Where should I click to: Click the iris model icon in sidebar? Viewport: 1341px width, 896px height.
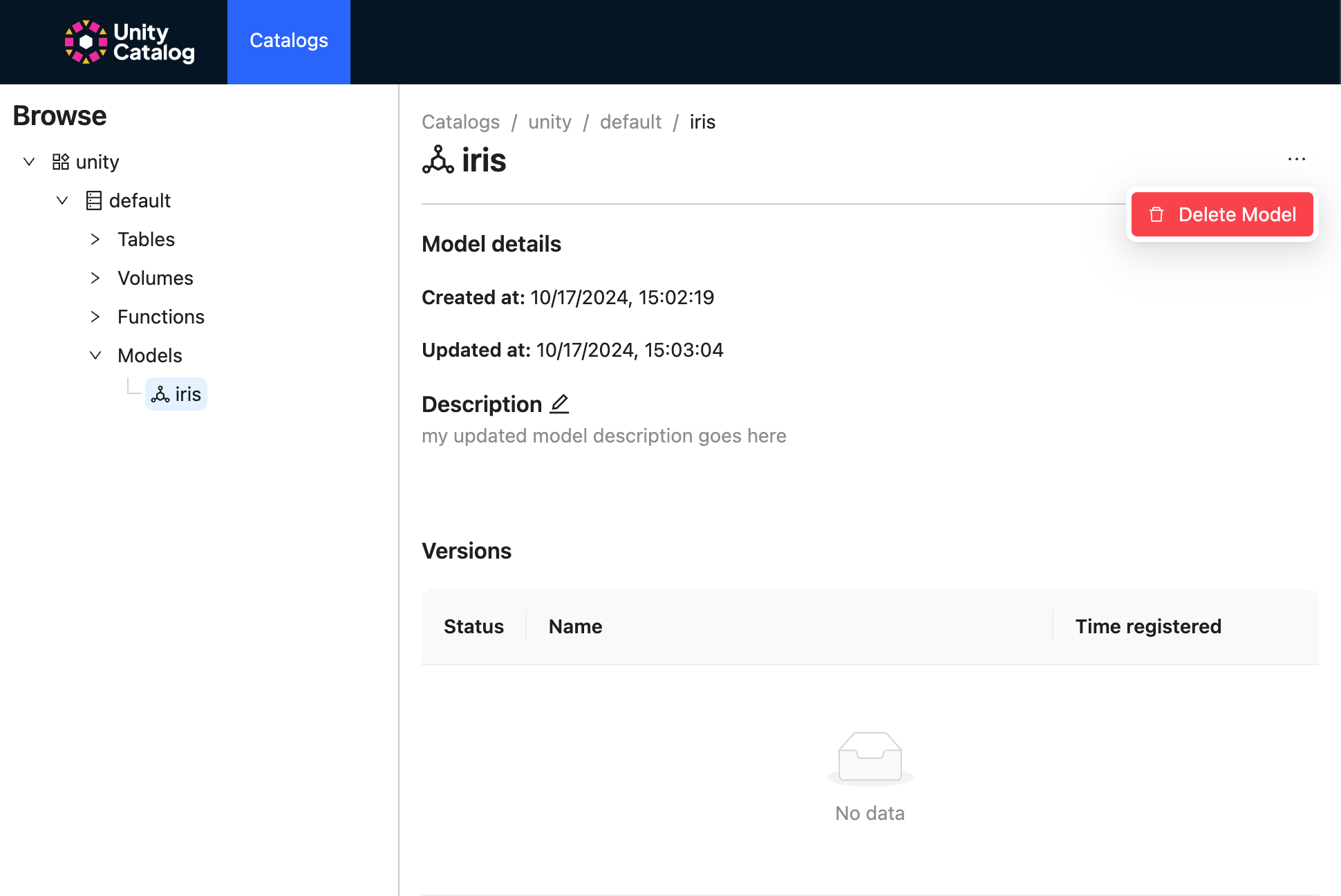[161, 394]
